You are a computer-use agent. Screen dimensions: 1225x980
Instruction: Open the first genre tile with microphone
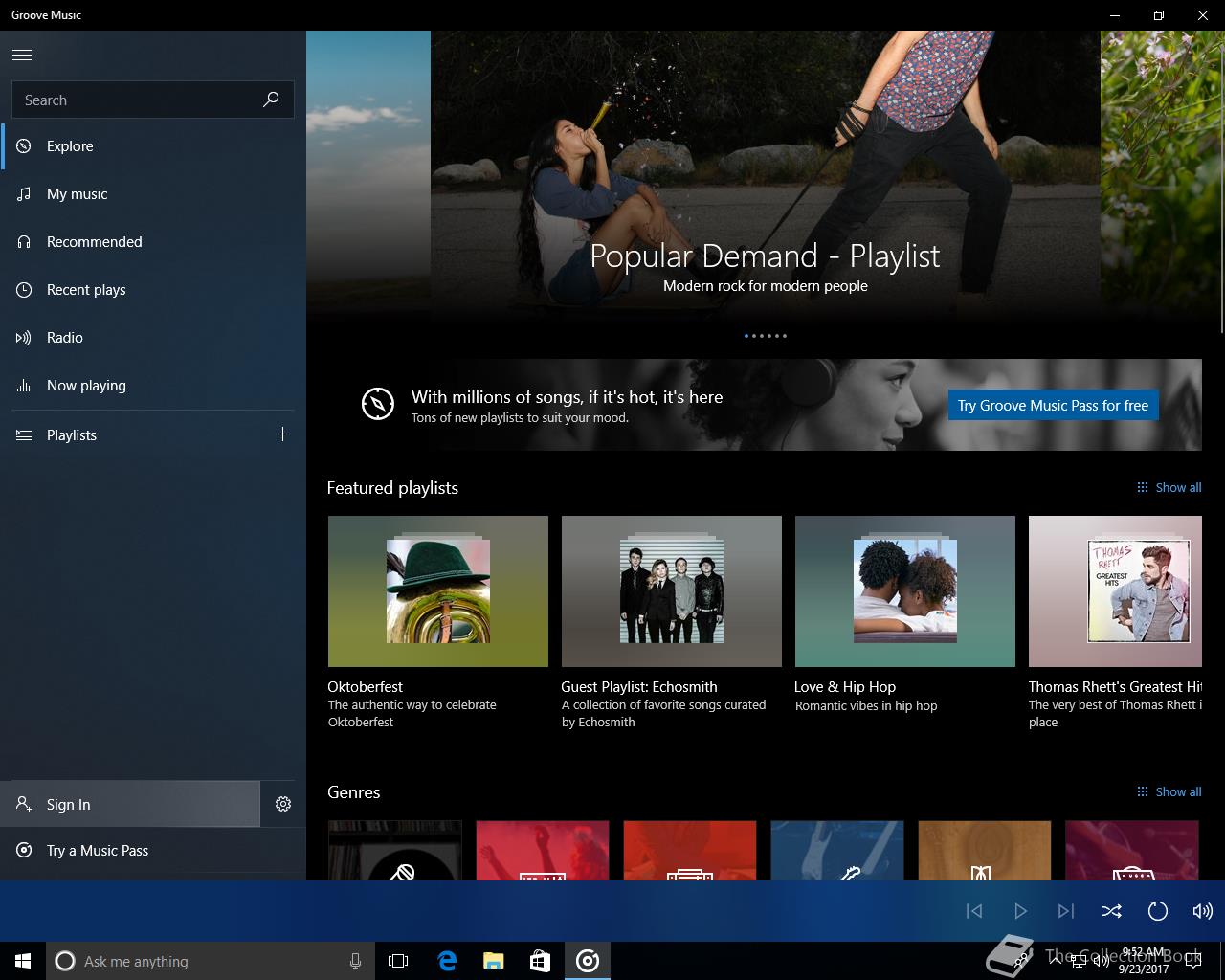(395, 850)
